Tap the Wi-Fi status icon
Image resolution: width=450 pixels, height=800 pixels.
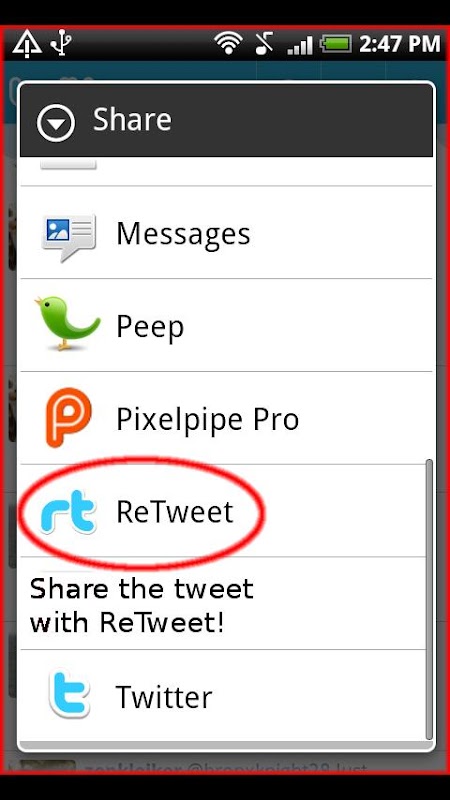point(228,43)
